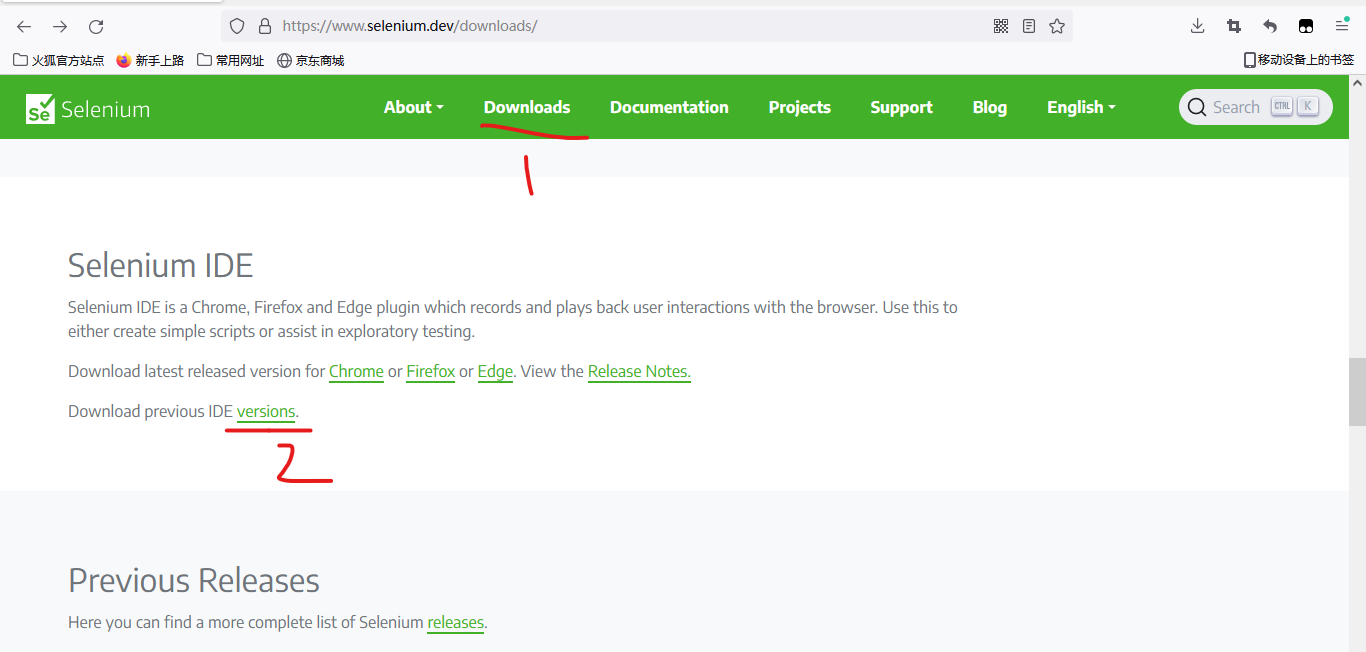
Task: Click the undo arrow icon in toolbar
Action: click(x=1270, y=26)
